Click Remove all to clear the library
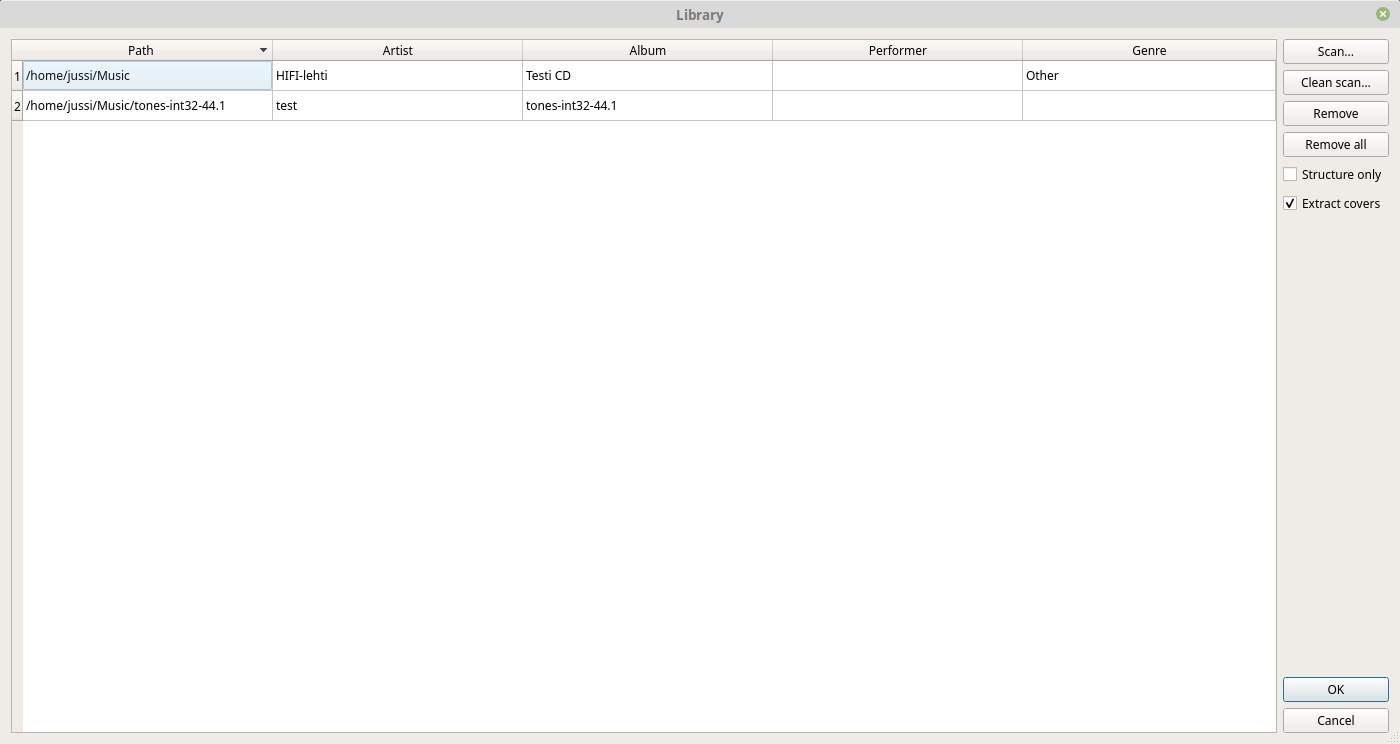Screen dimensions: 1400x744 1335,144
